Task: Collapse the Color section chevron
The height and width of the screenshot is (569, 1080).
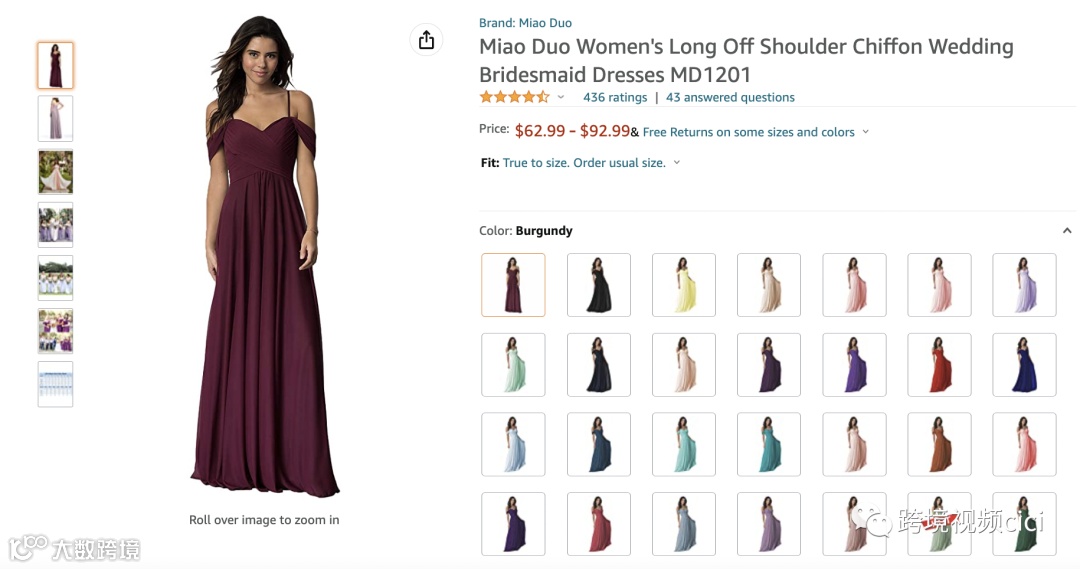Action: [x=1066, y=231]
